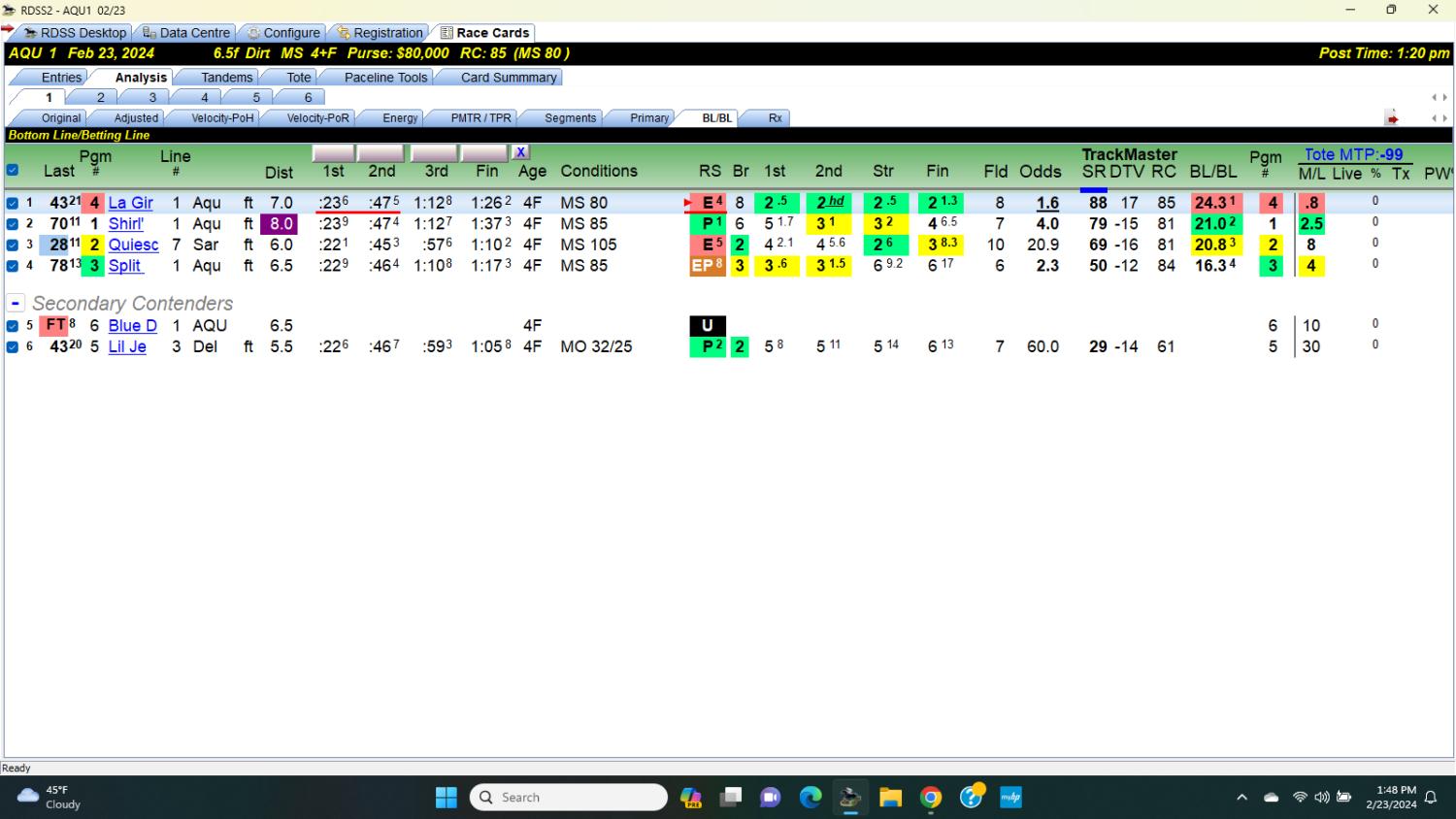This screenshot has height=819, width=1456.
Task: Toggle the select-all checkbox in header
Action: click(13, 171)
